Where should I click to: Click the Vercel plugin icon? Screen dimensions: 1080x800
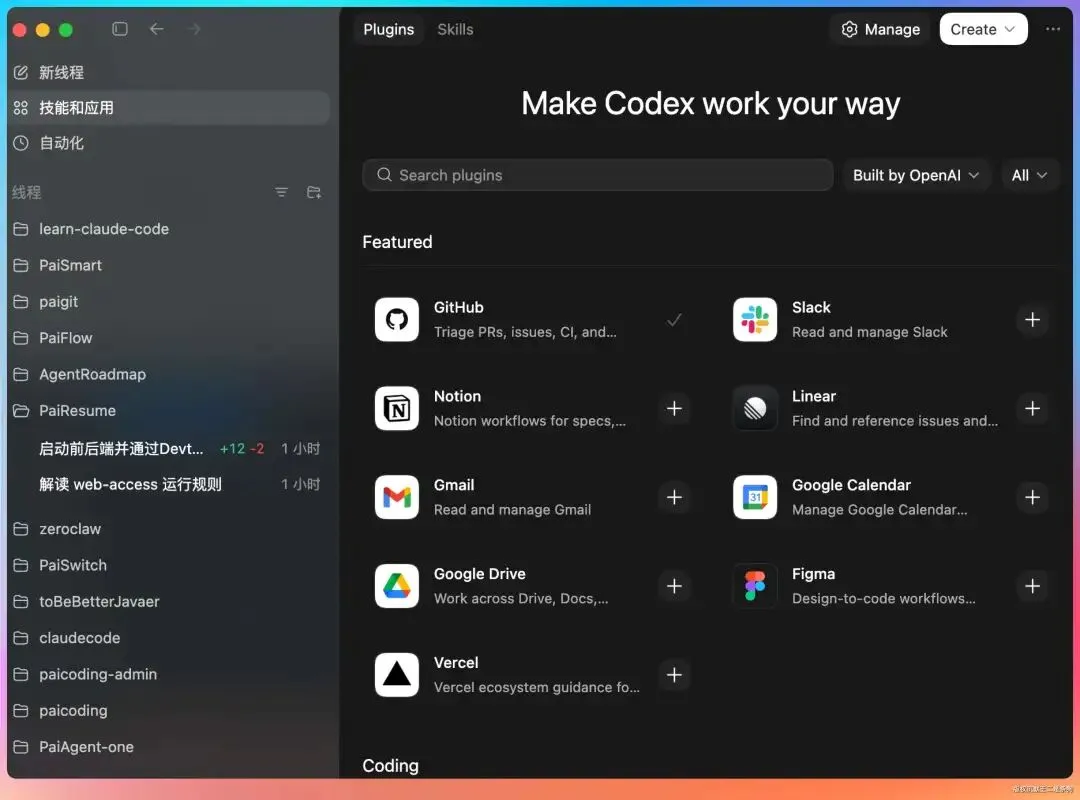(397, 675)
